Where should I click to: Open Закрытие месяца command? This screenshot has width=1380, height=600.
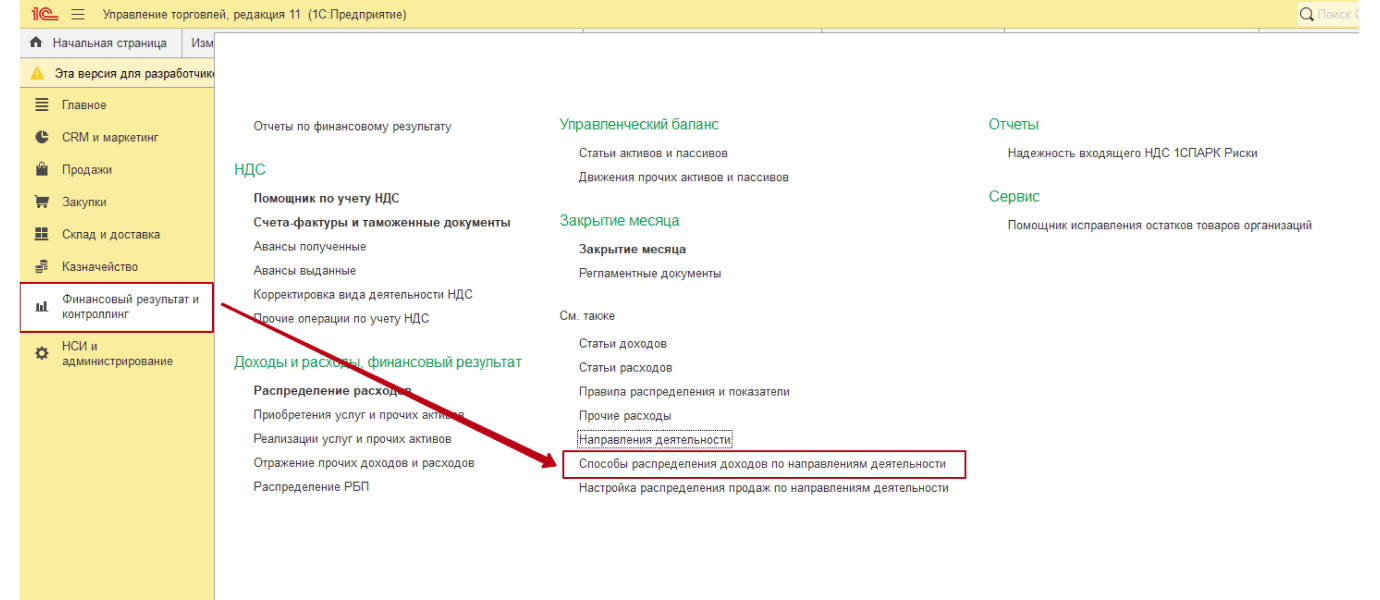click(x=632, y=249)
